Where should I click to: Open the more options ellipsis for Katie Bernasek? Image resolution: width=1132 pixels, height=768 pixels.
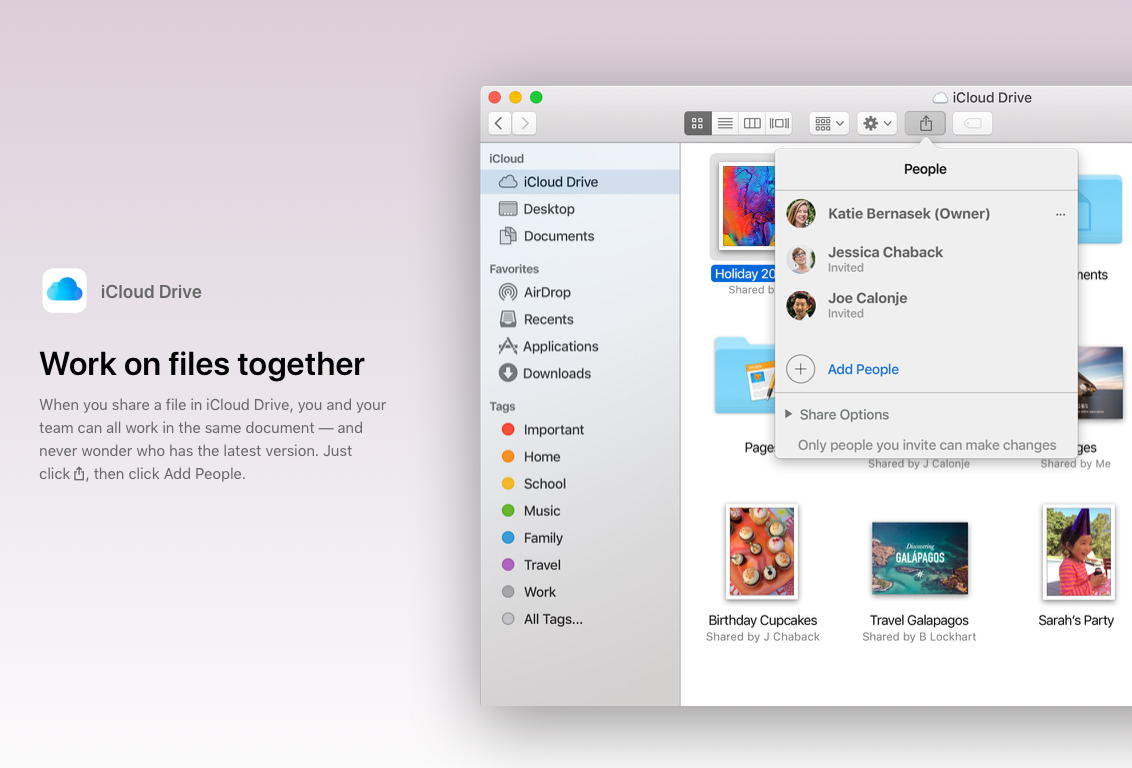(x=1060, y=214)
